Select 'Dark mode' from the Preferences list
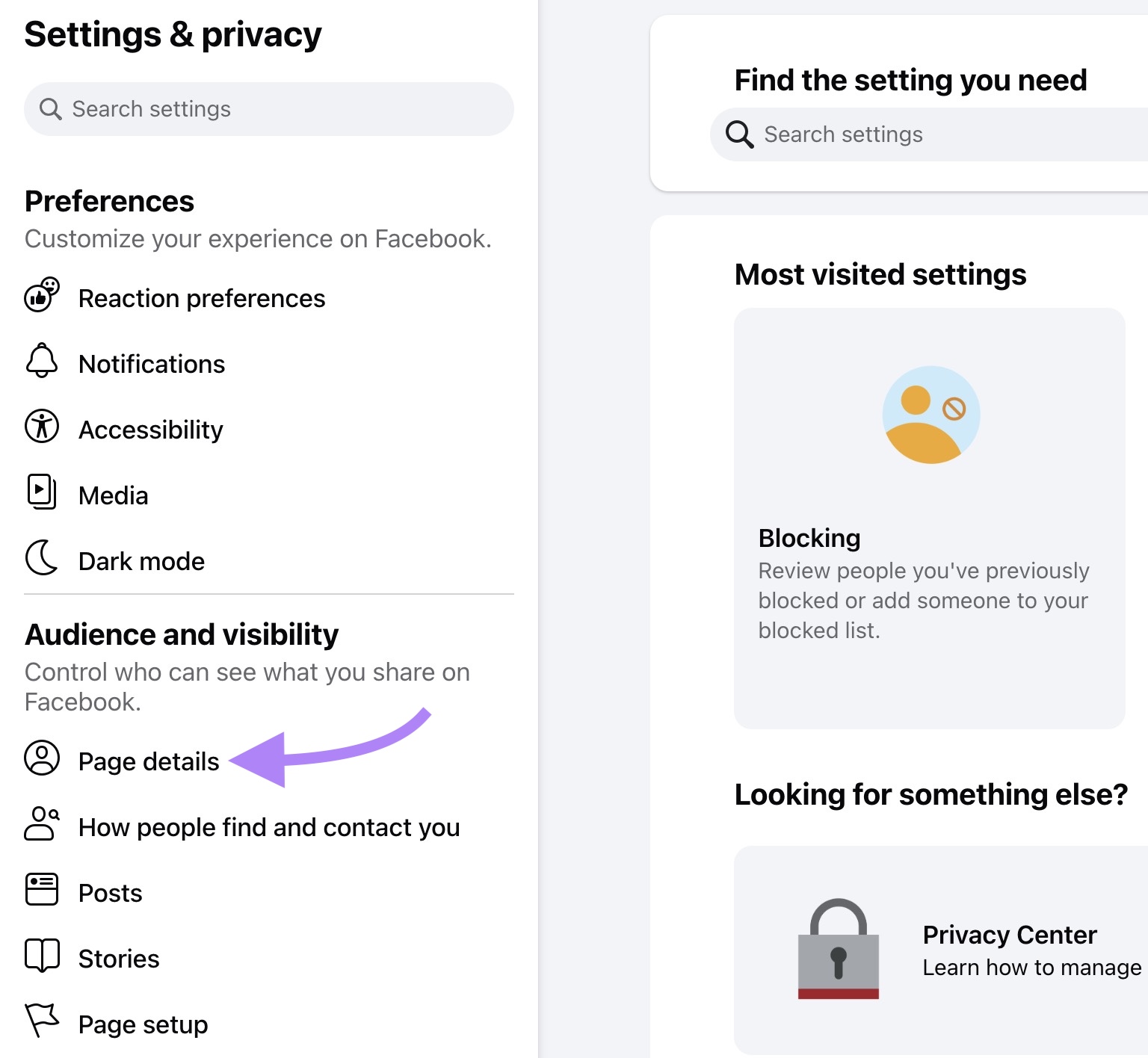 point(141,560)
